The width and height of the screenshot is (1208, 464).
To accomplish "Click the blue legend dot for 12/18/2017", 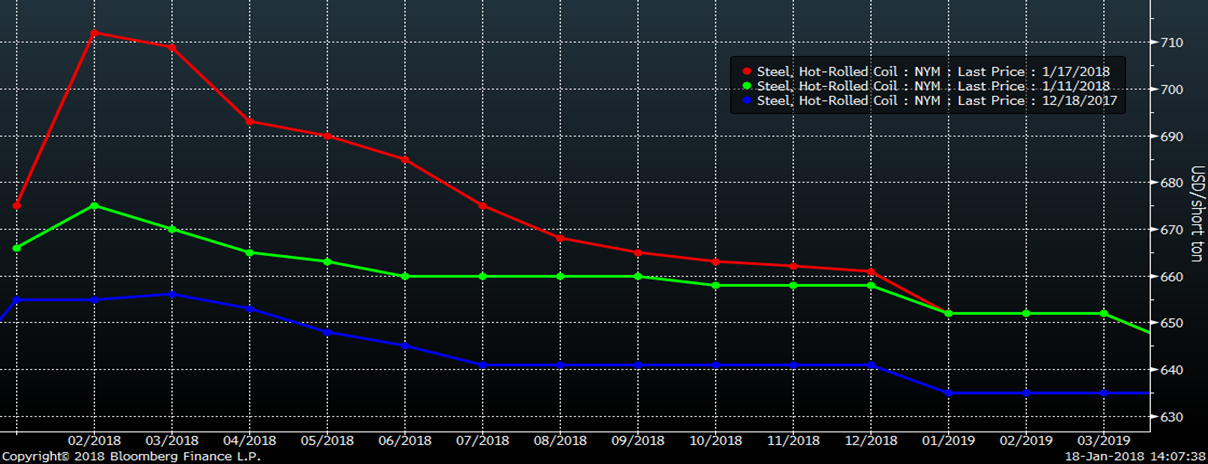I will point(748,101).
